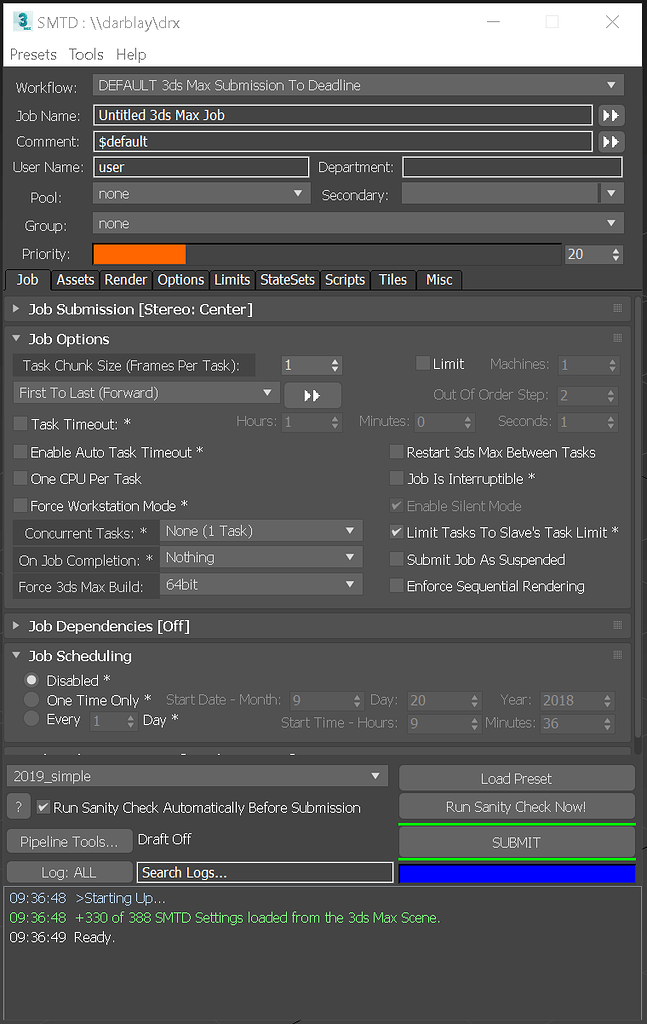Click Run Sanity Check Now!
Image resolution: width=647 pixels, height=1024 pixels.
pos(516,807)
